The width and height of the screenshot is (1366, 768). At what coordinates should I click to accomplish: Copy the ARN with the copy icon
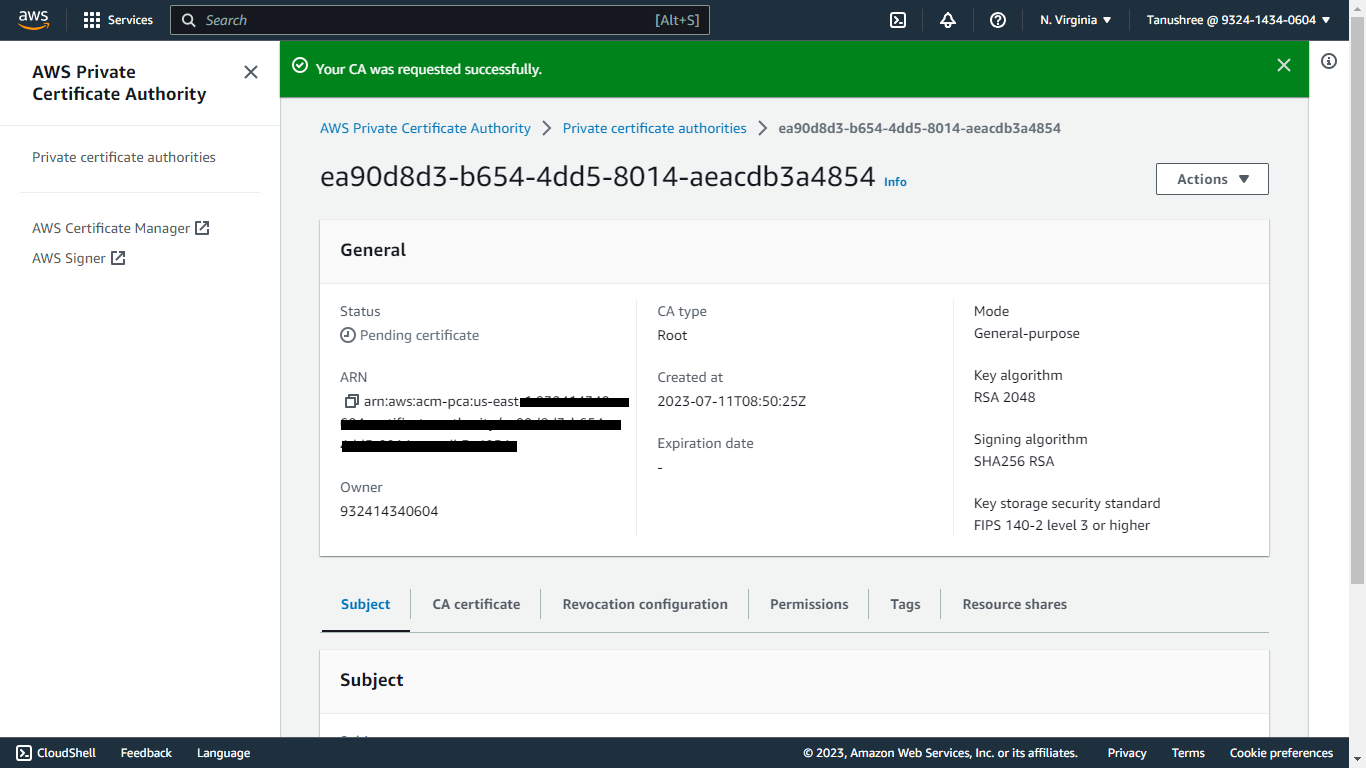351,401
